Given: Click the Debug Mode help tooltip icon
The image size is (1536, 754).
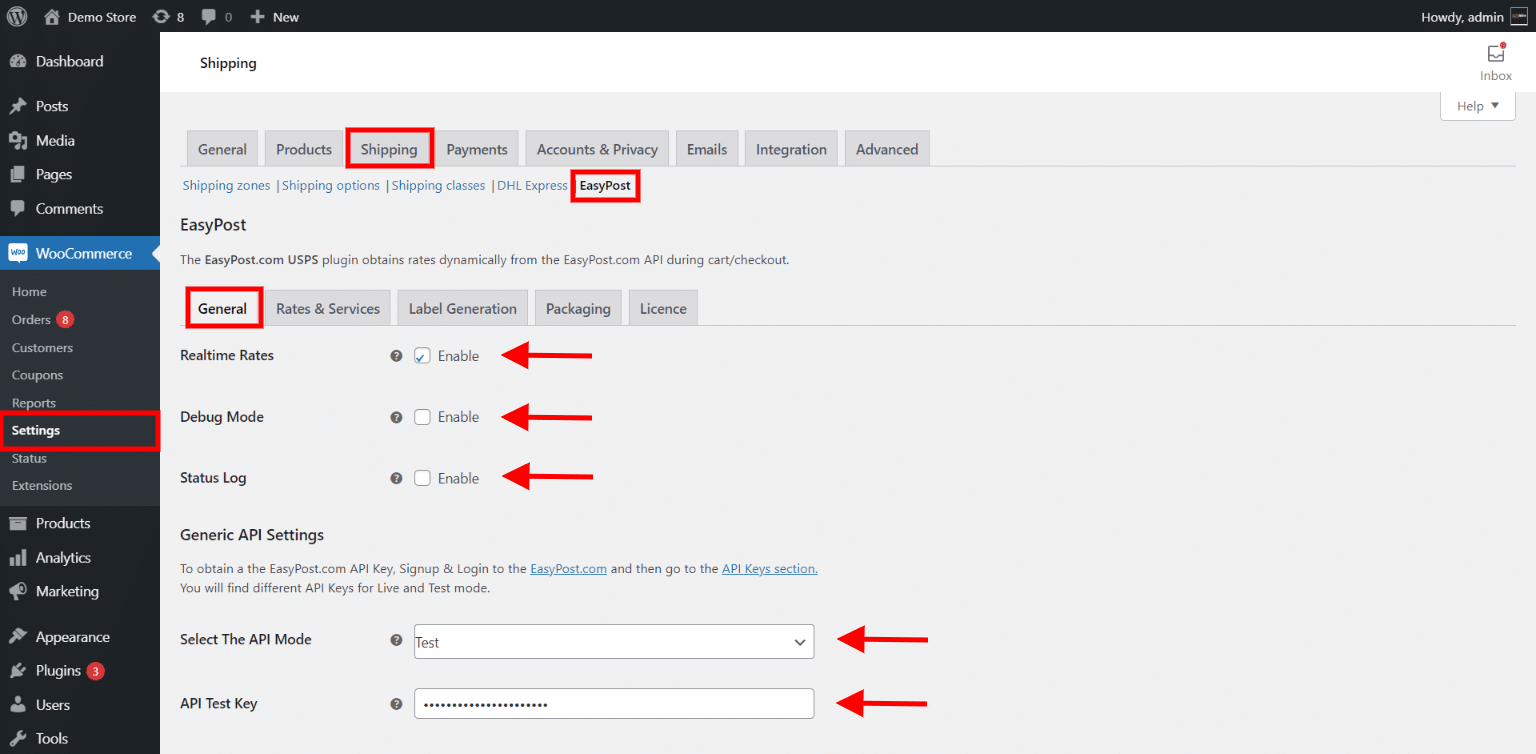Looking at the screenshot, I should pyautogui.click(x=396, y=417).
